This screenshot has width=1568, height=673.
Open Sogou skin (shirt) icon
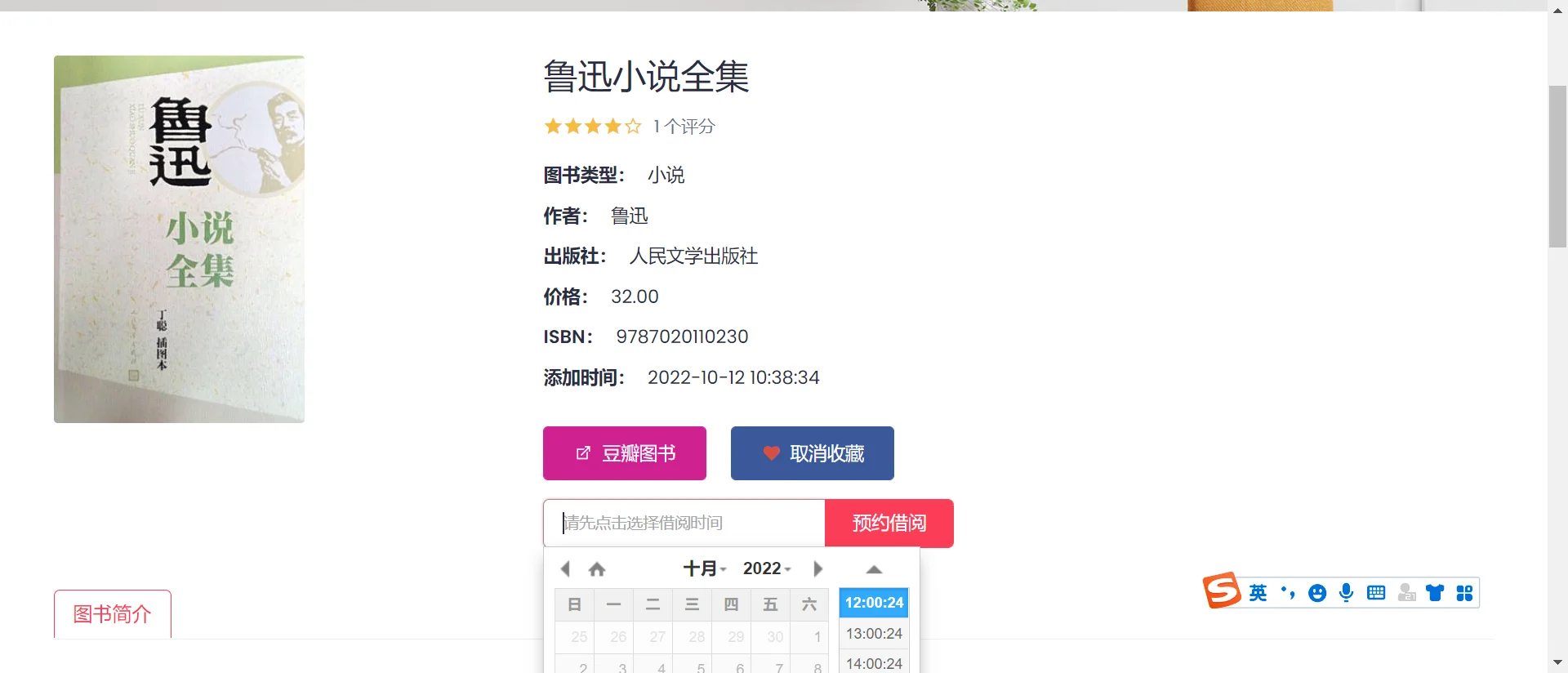tap(1435, 593)
